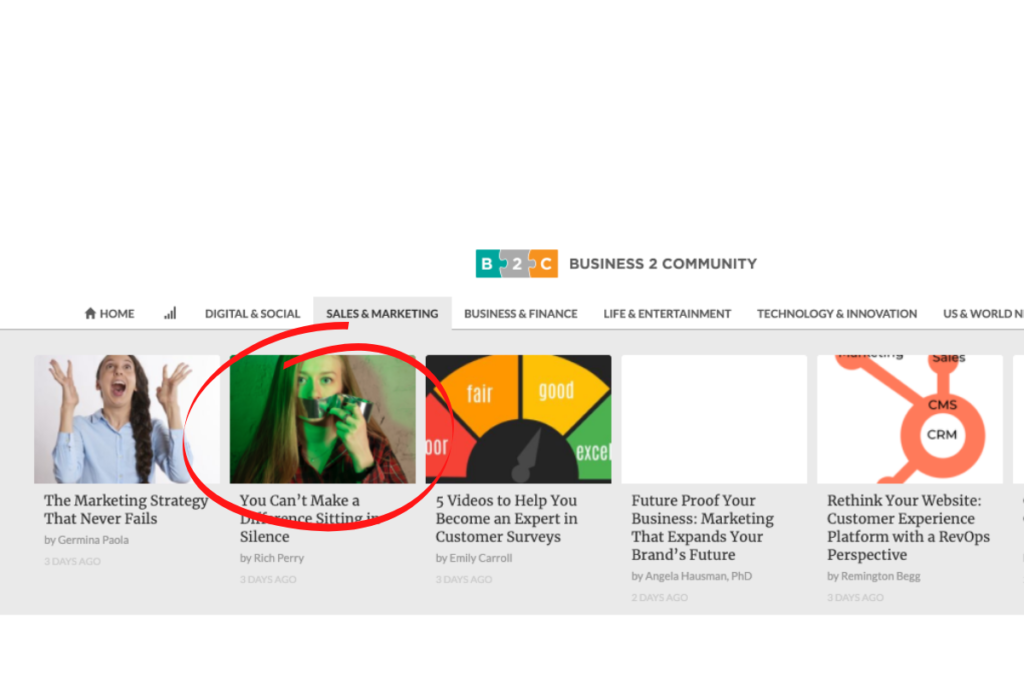Click '3 DAYS AGO' under Germina Paola
The height and width of the screenshot is (683, 1024).
click(72, 562)
